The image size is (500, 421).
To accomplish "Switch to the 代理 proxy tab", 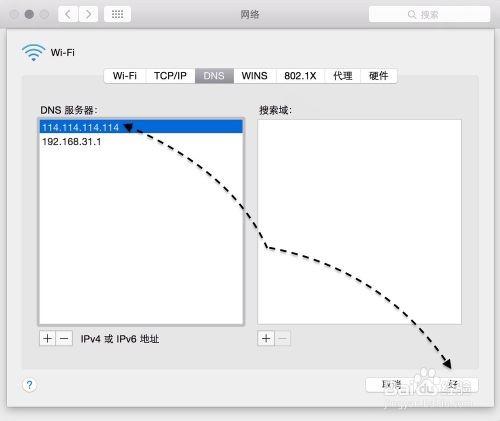I will pos(343,76).
